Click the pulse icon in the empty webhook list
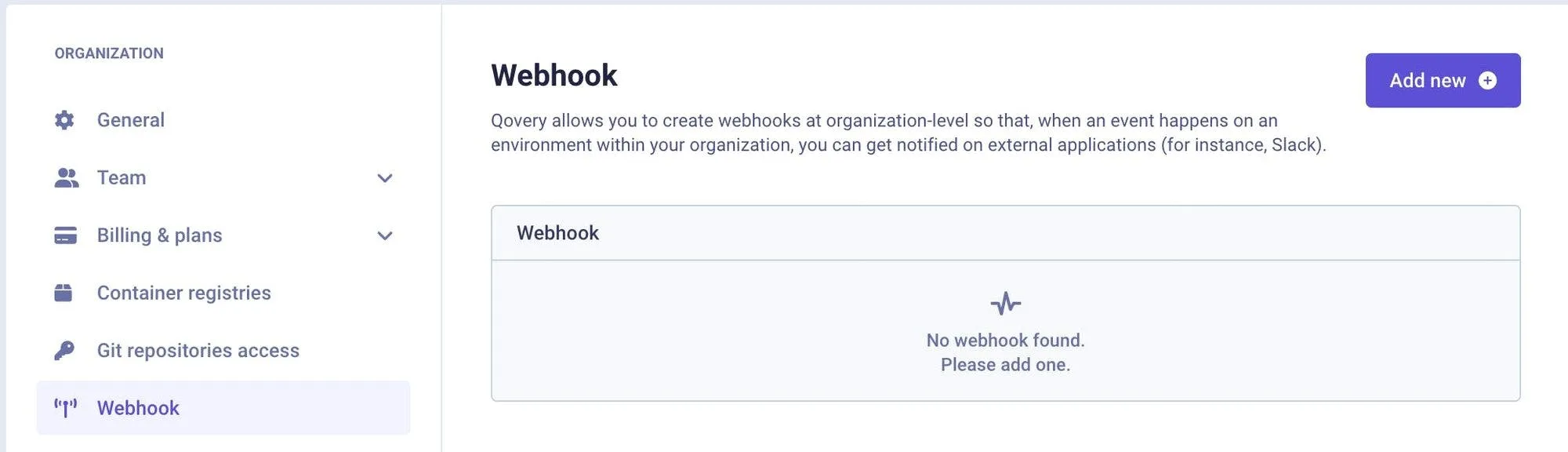This screenshot has height=452, width=1568. [1004, 301]
